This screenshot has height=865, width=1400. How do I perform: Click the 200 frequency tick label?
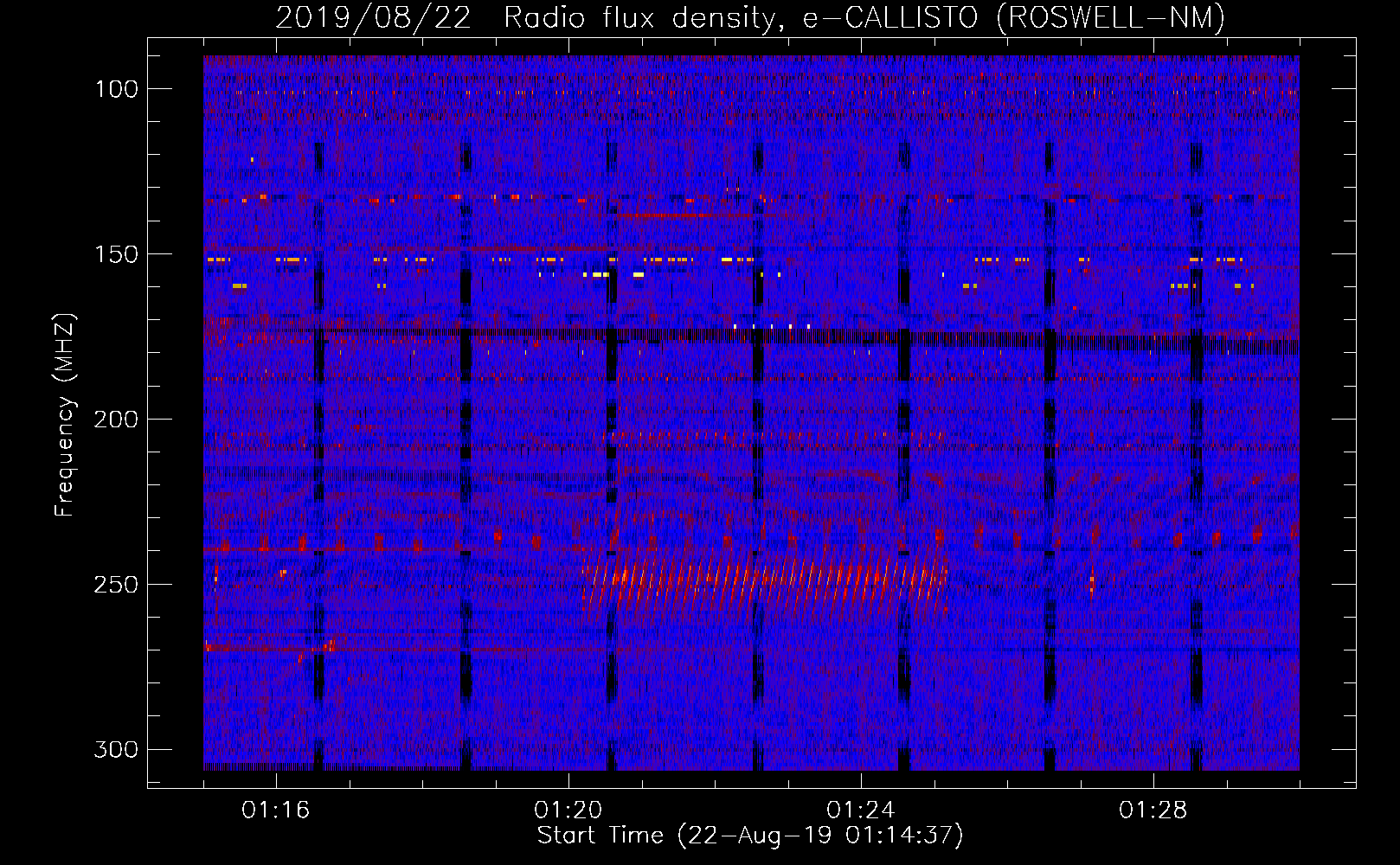point(116,420)
